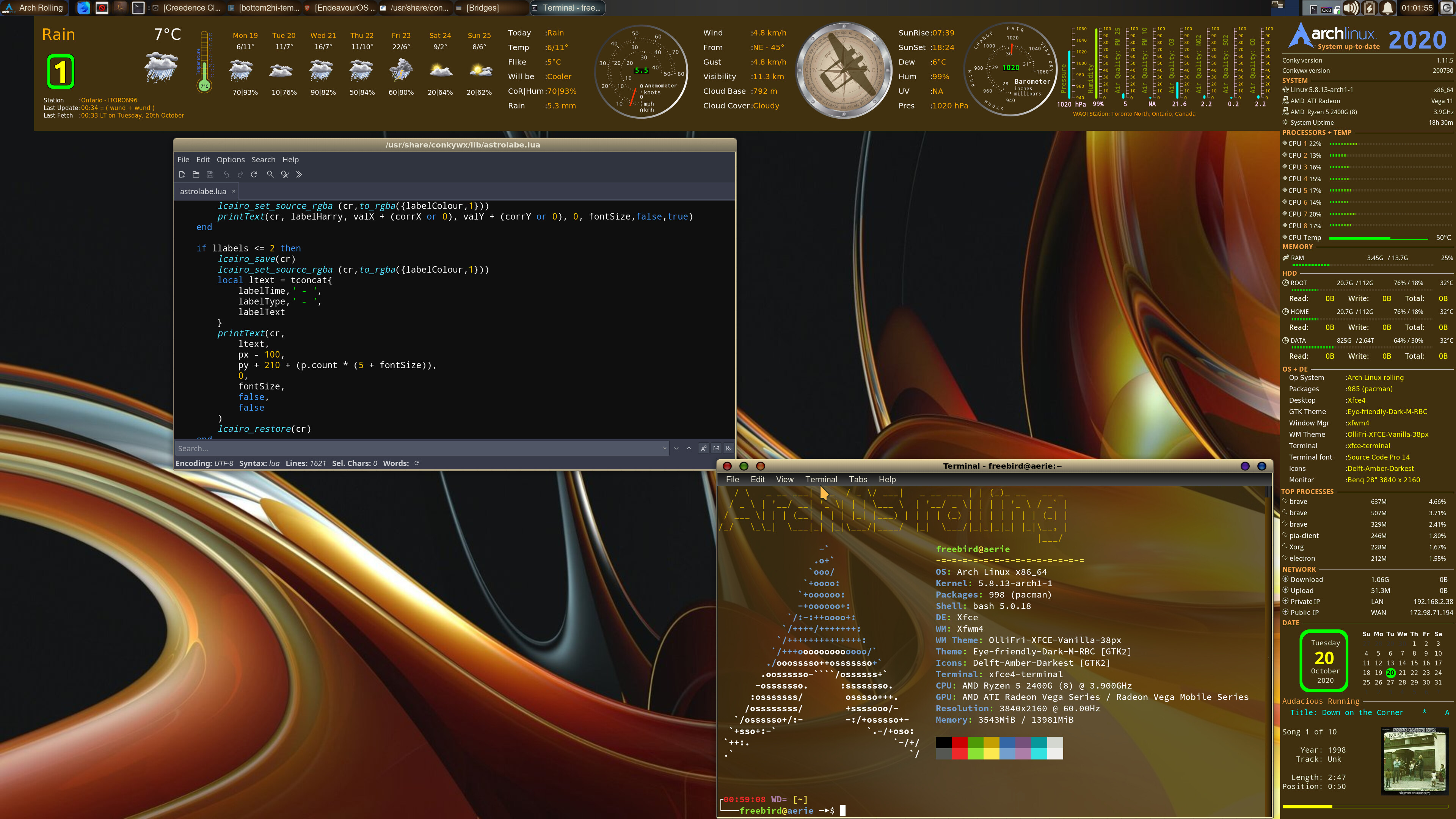Go to previous search match
This screenshot has width=1456, height=819.
click(x=689, y=449)
